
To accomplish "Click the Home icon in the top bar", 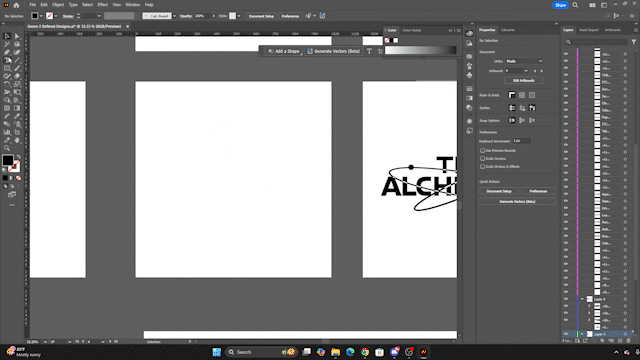I will click(x=16, y=5).
